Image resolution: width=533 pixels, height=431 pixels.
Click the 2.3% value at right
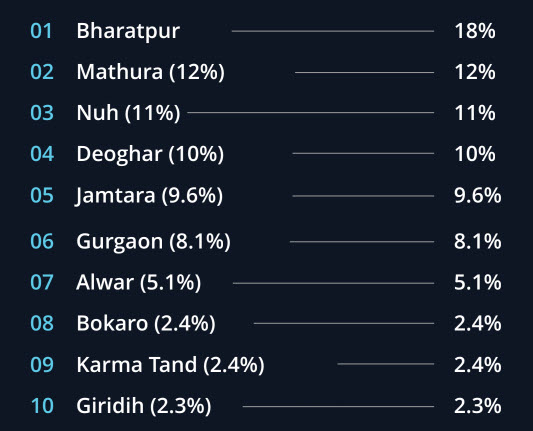[478, 406]
